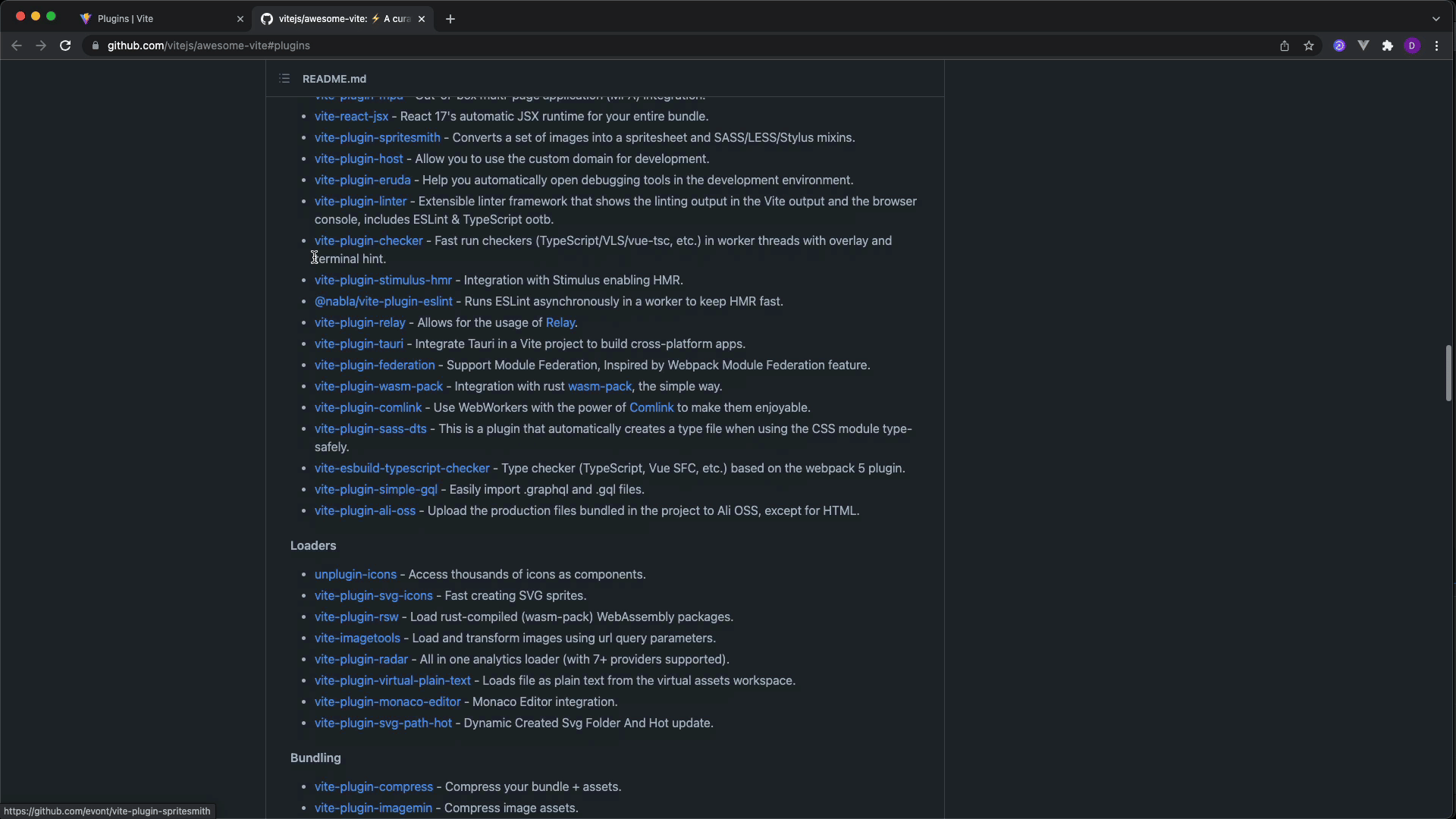
Task: Switch to the Plugins | Vite tab
Action: click(x=162, y=19)
